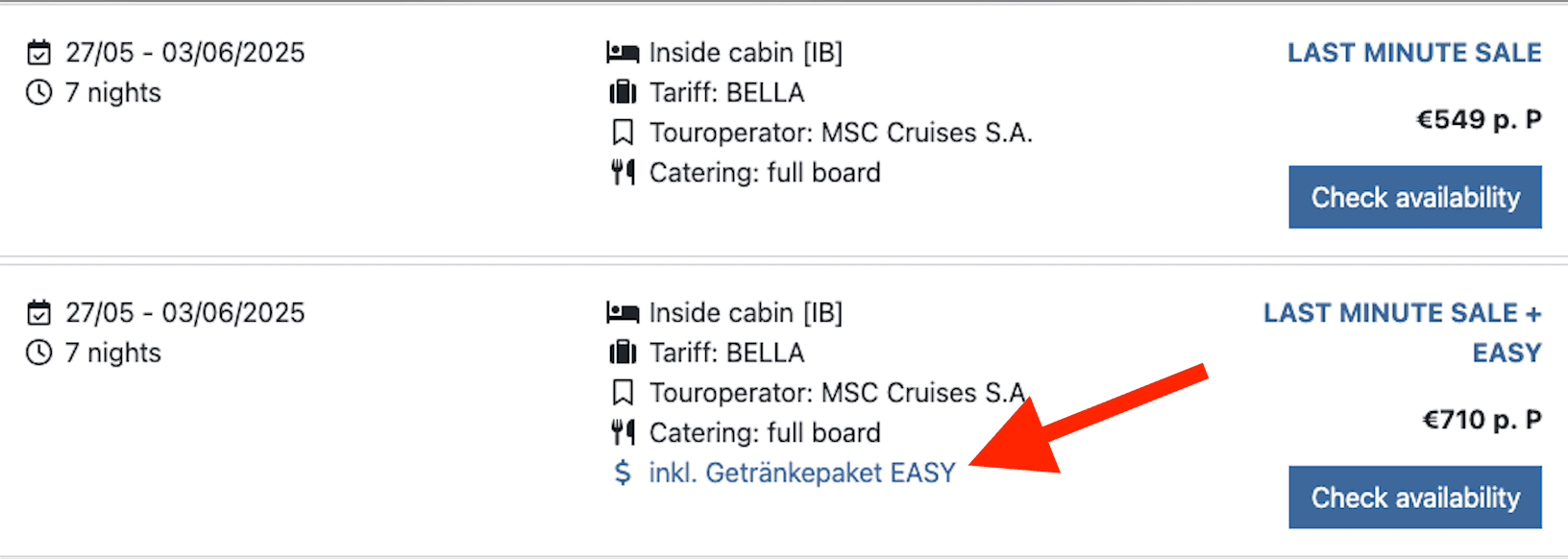Check availability for the €710 offer
1568x559 pixels.
click(1414, 498)
